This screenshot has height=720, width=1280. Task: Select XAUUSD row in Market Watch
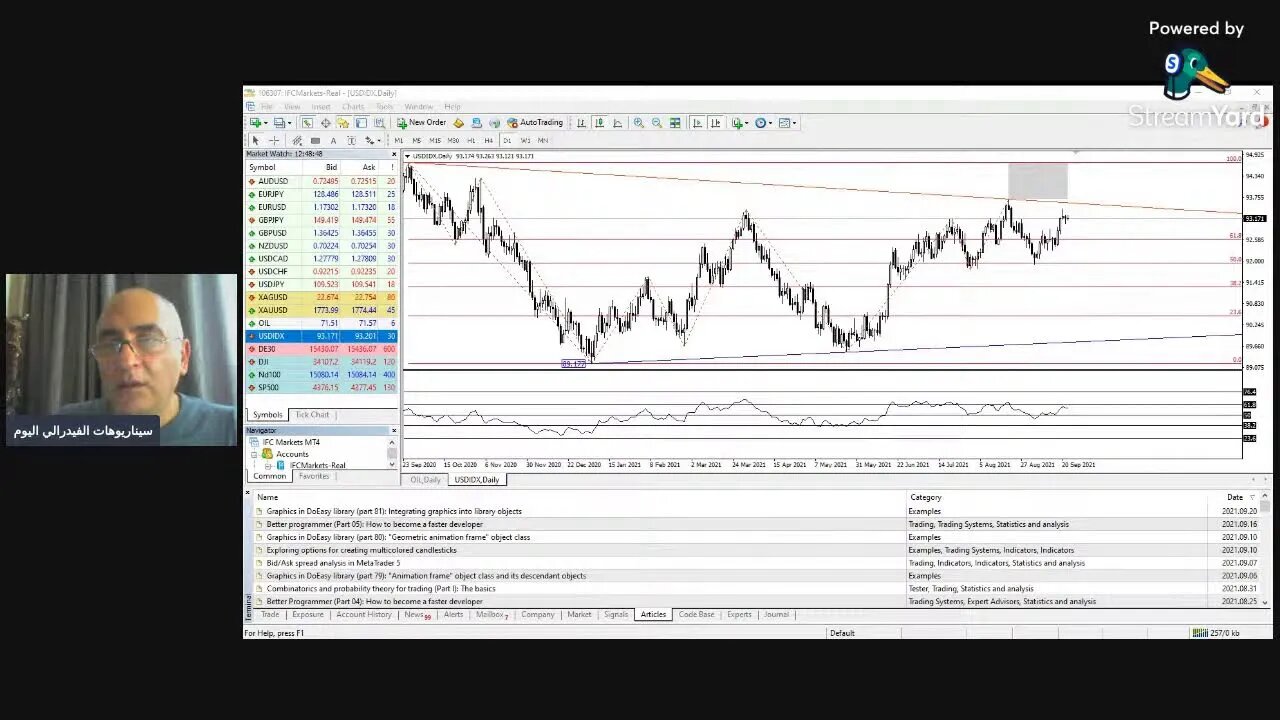321,310
